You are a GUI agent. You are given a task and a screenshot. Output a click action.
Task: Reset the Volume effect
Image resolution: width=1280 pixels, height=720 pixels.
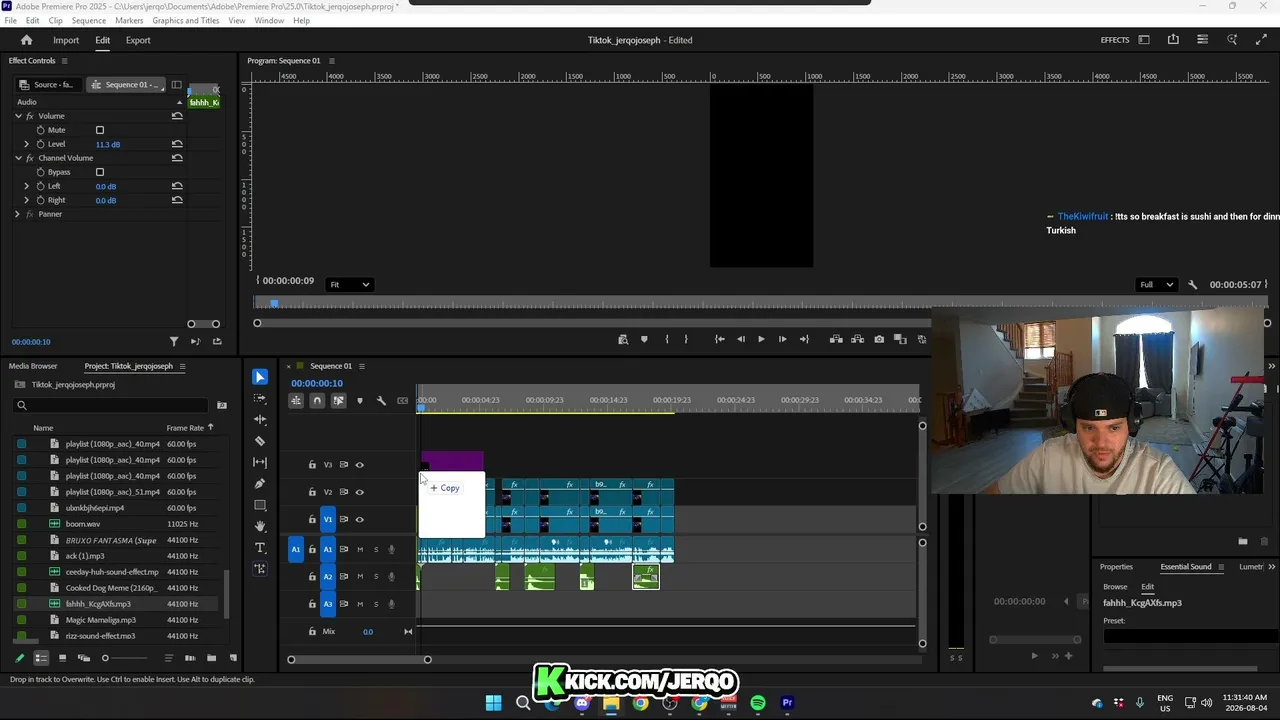click(x=177, y=116)
